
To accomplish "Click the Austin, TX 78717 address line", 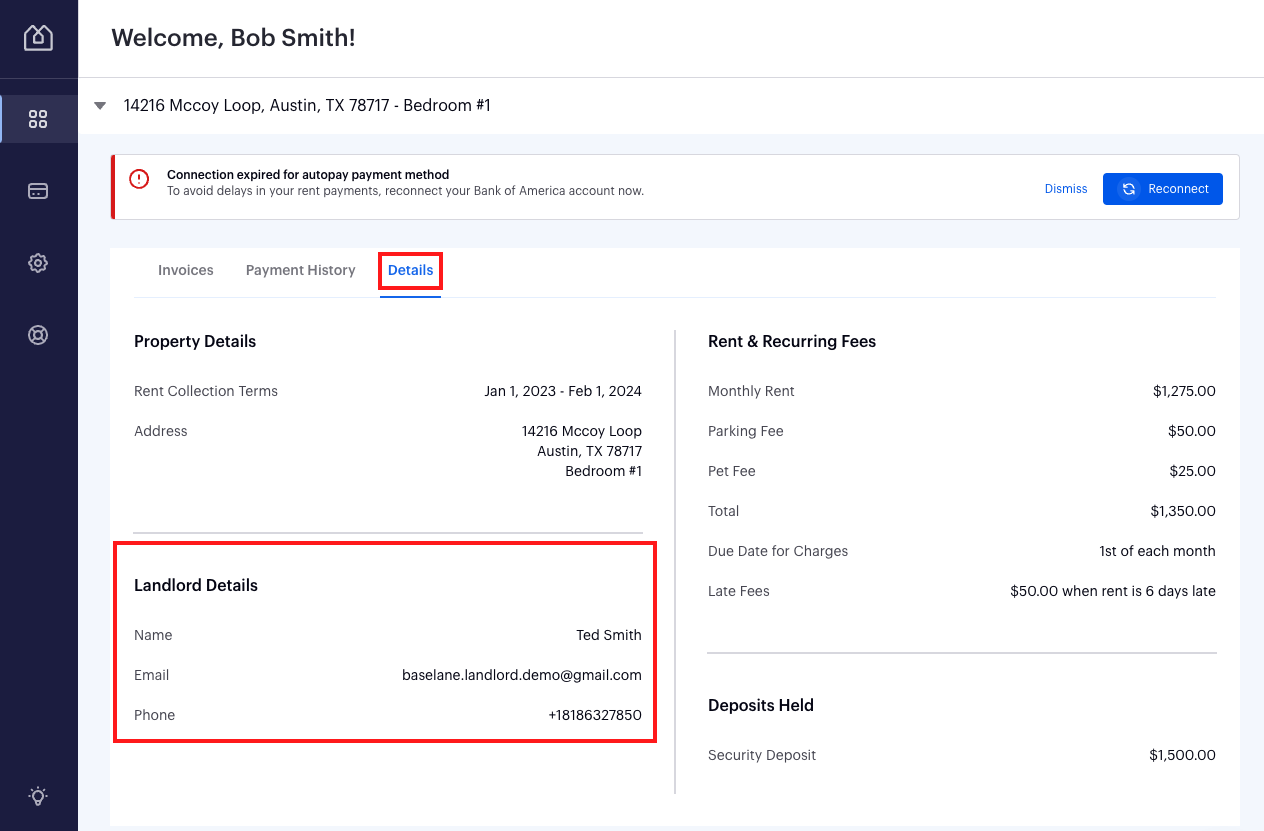I will tap(590, 451).
